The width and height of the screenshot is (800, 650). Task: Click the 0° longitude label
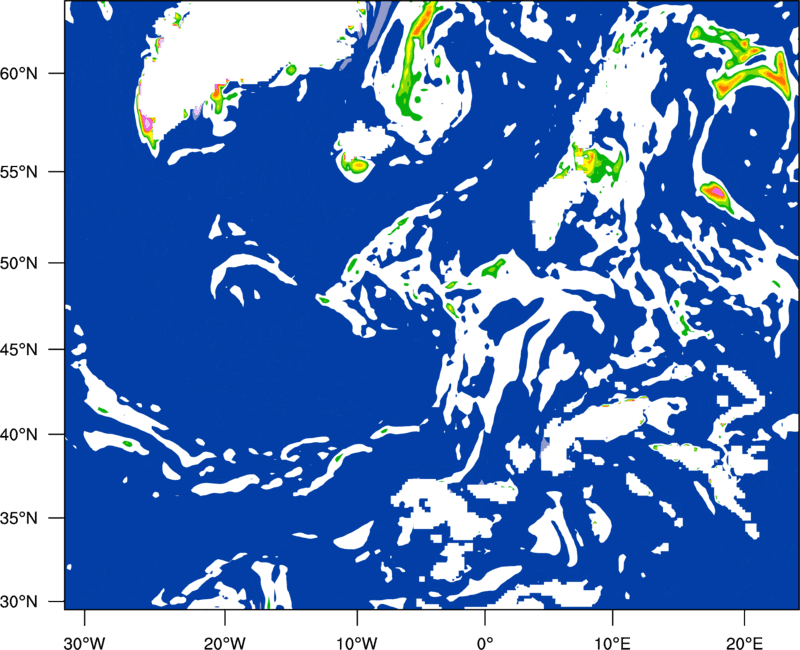point(485,643)
